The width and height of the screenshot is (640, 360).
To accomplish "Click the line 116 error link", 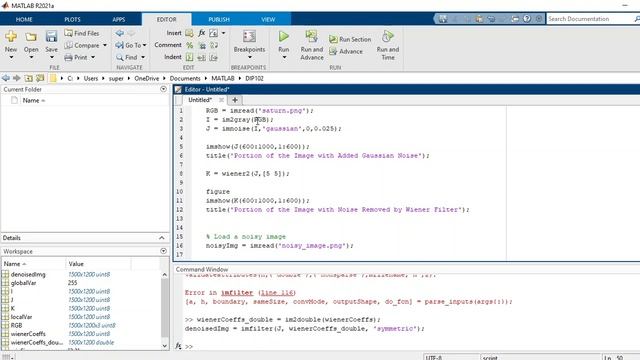I will tap(277, 293).
